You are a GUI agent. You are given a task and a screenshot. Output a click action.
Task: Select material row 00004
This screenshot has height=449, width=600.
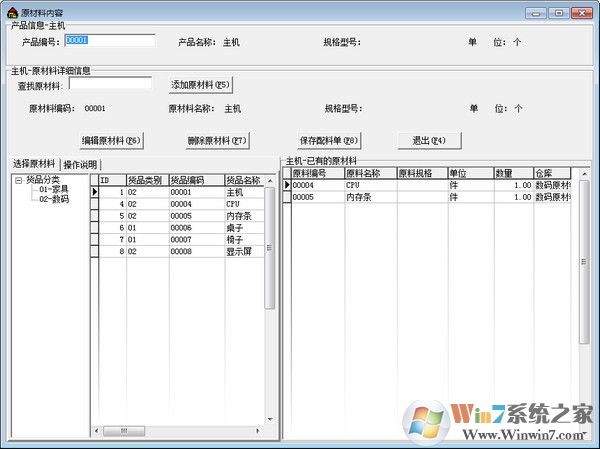427,185
